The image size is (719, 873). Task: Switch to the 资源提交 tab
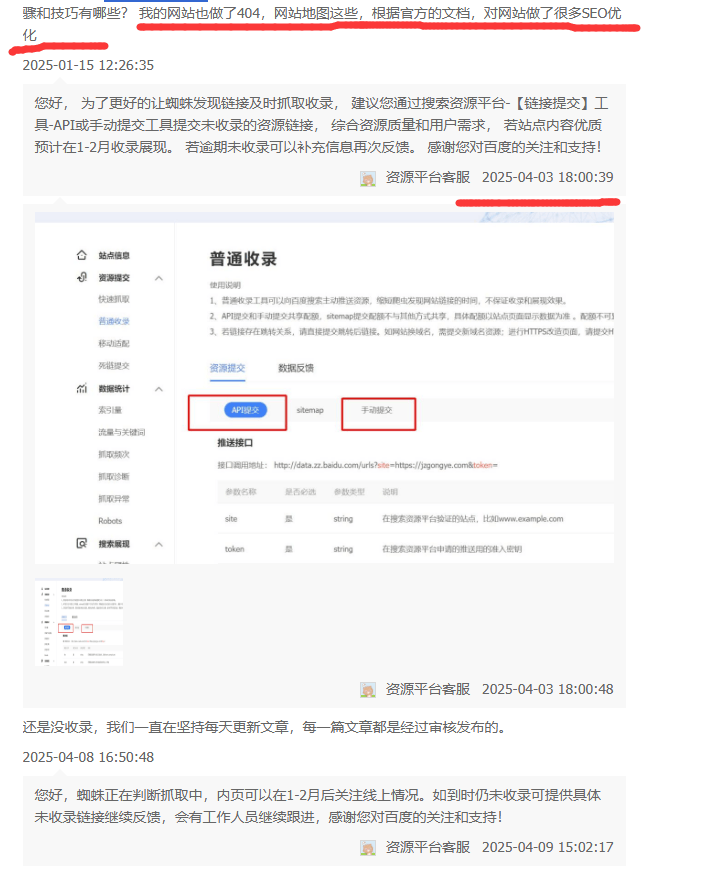227,368
